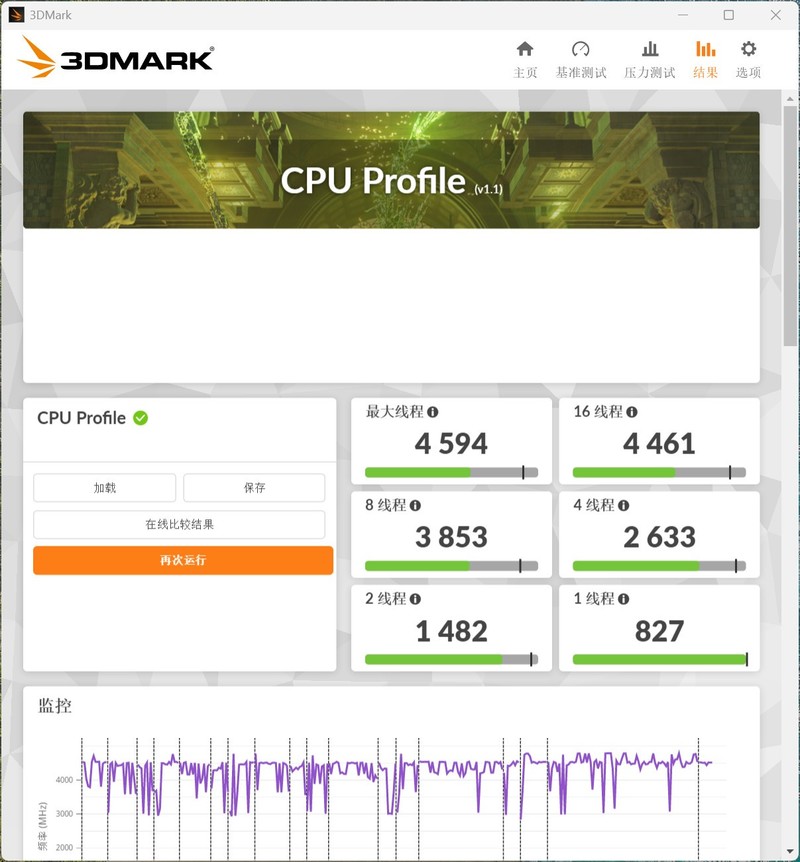Click the 3DMark logo
The width and height of the screenshot is (800, 862).
point(115,57)
